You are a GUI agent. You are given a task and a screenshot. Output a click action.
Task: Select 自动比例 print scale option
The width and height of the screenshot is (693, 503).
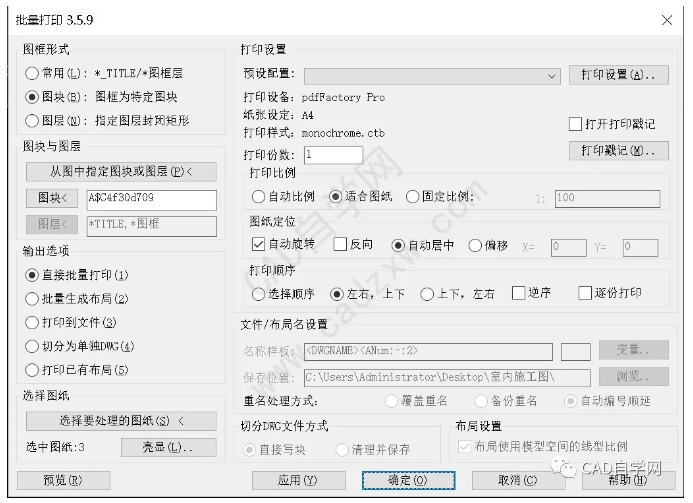click(x=258, y=197)
